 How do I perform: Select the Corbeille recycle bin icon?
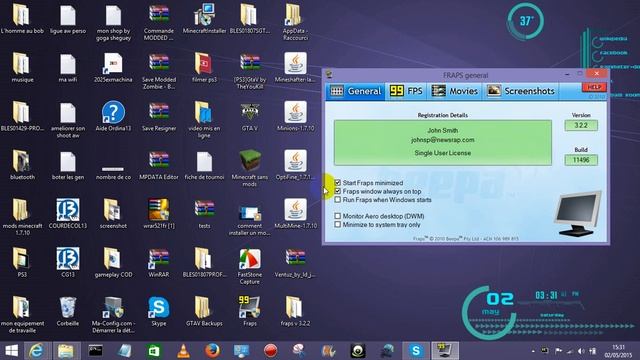[x=68, y=311]
